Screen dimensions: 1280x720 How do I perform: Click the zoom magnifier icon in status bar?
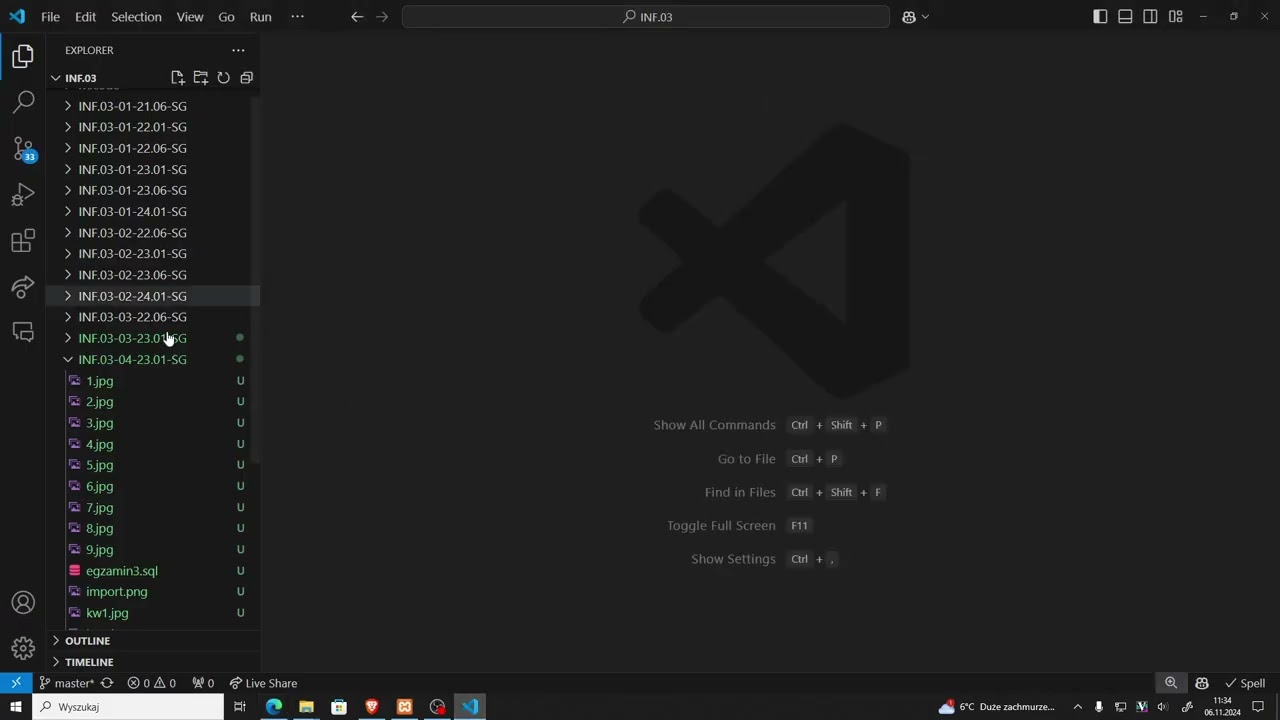pyautogui.click(x=1171, y=683)
